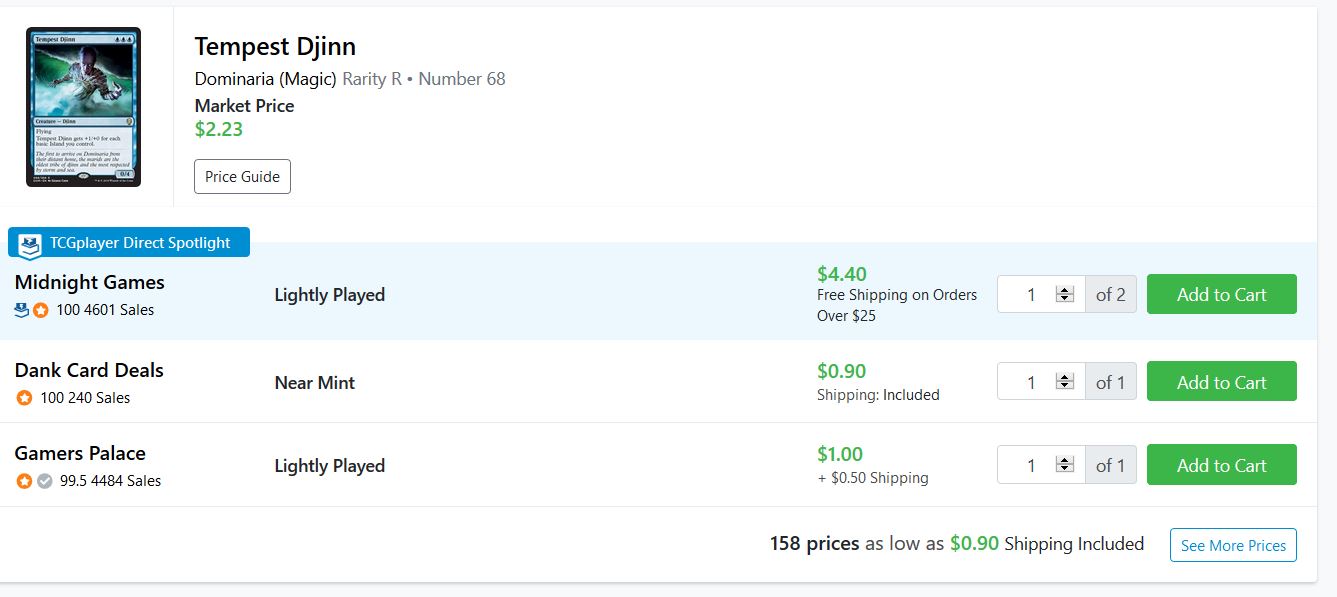
Task: Open the Dank Card Deals seller page
Action: point(89,370)
